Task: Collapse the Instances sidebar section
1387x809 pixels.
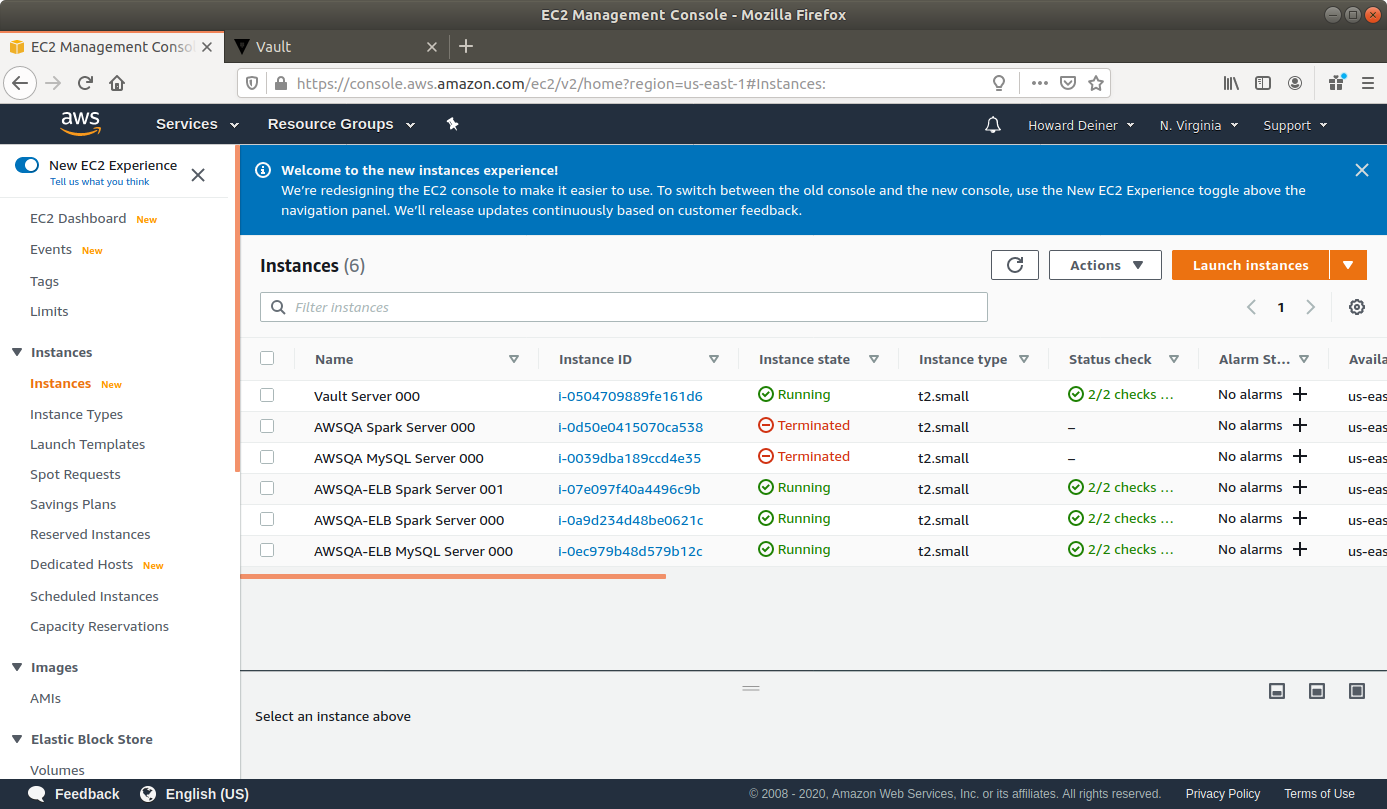Action: (x=17, y=352)
